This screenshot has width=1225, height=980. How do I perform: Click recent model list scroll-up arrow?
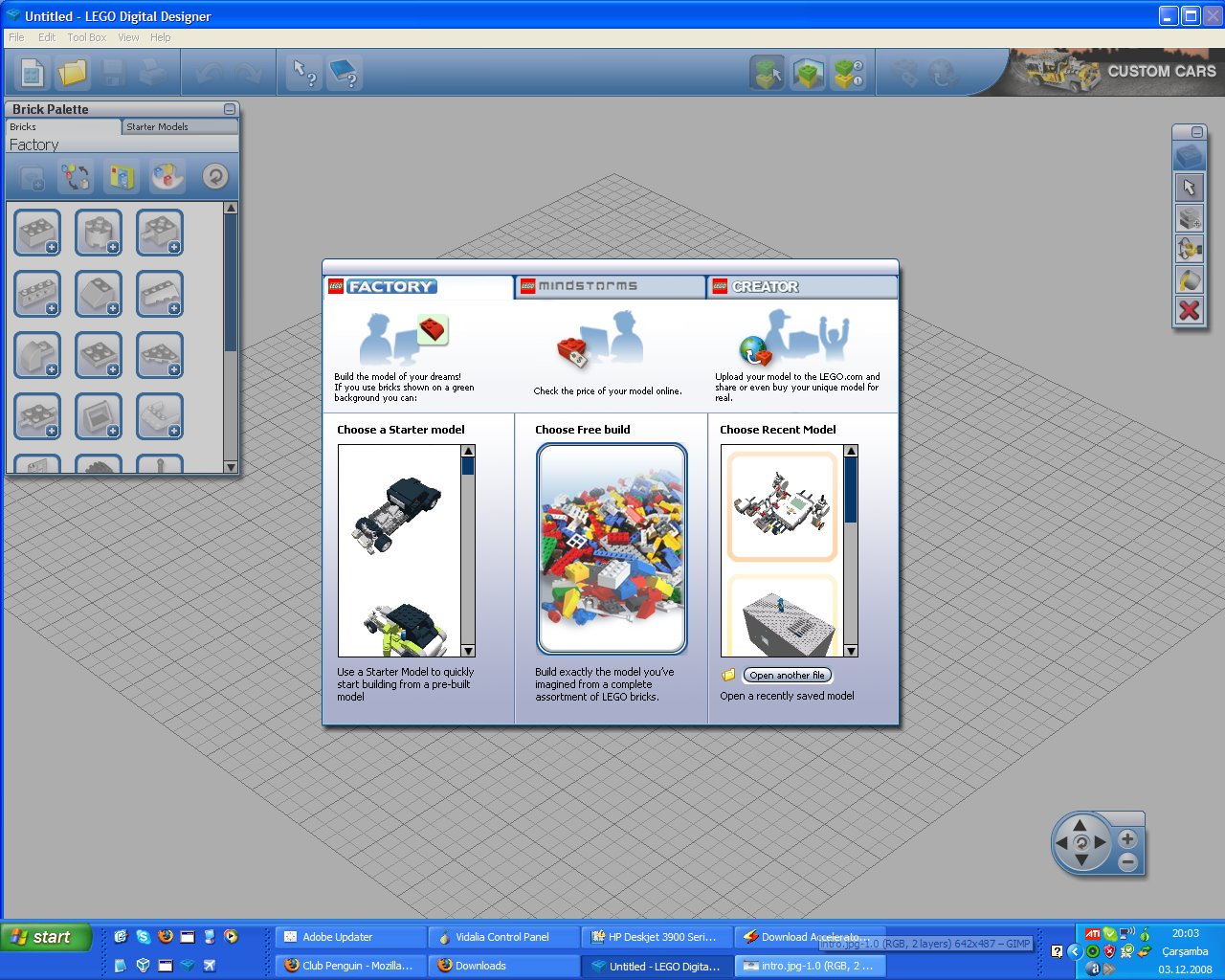[851, 451]
